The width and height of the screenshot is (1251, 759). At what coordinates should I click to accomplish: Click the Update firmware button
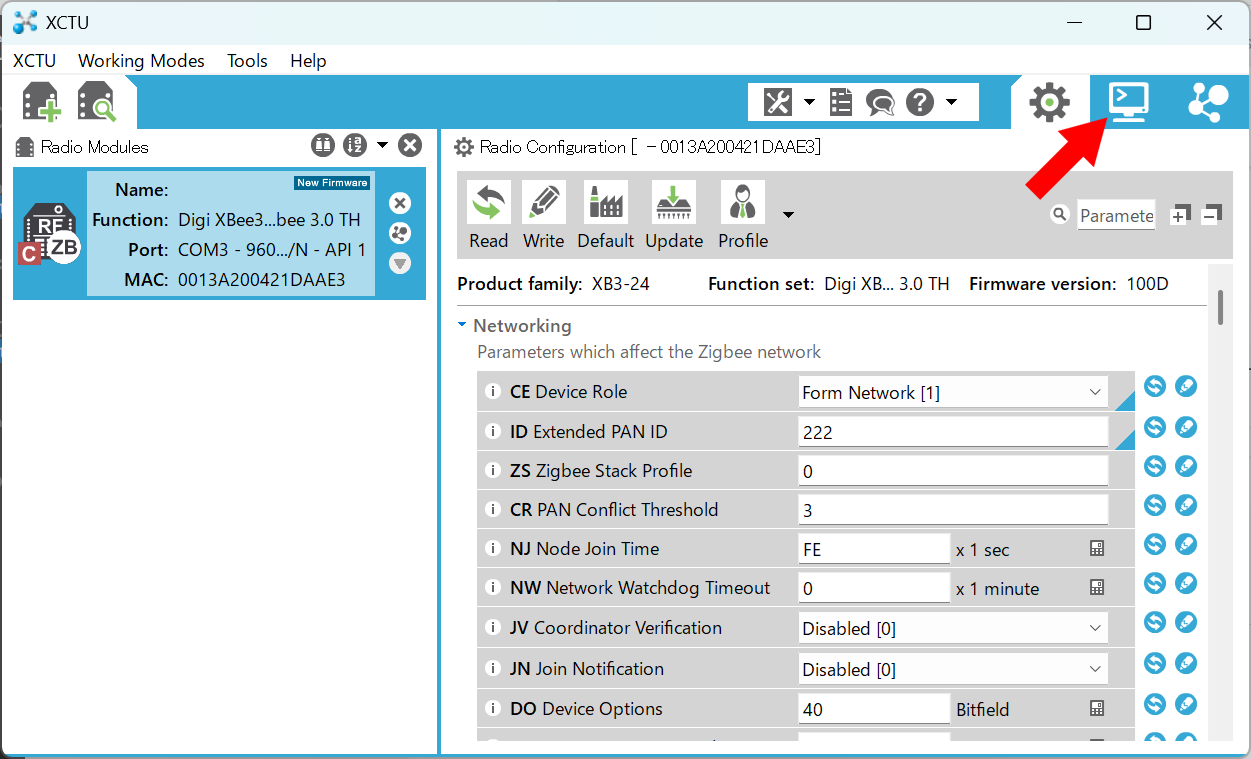pyautogui.click(x=674, y=216)
